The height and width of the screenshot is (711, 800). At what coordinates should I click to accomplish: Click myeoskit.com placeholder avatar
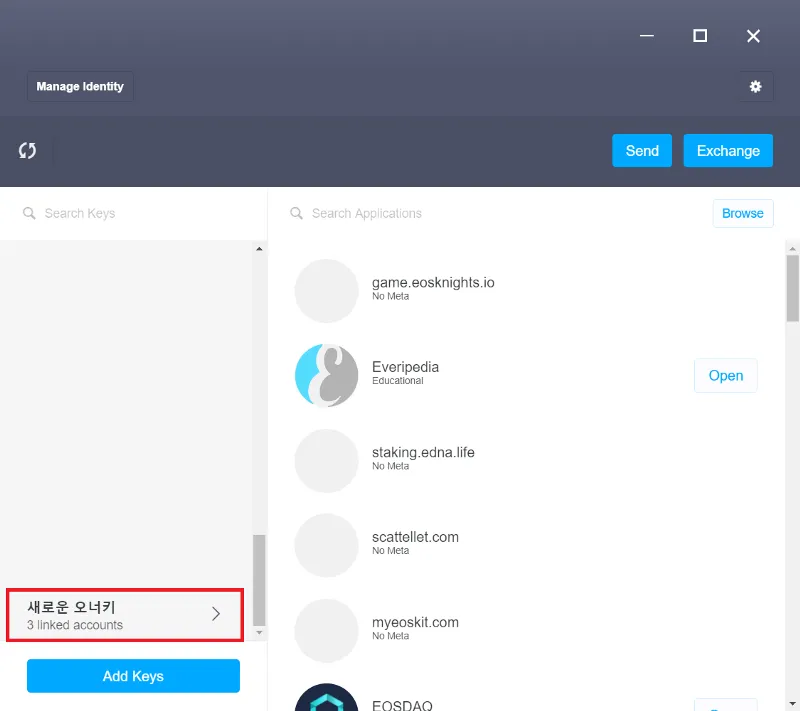coord(327,630)
